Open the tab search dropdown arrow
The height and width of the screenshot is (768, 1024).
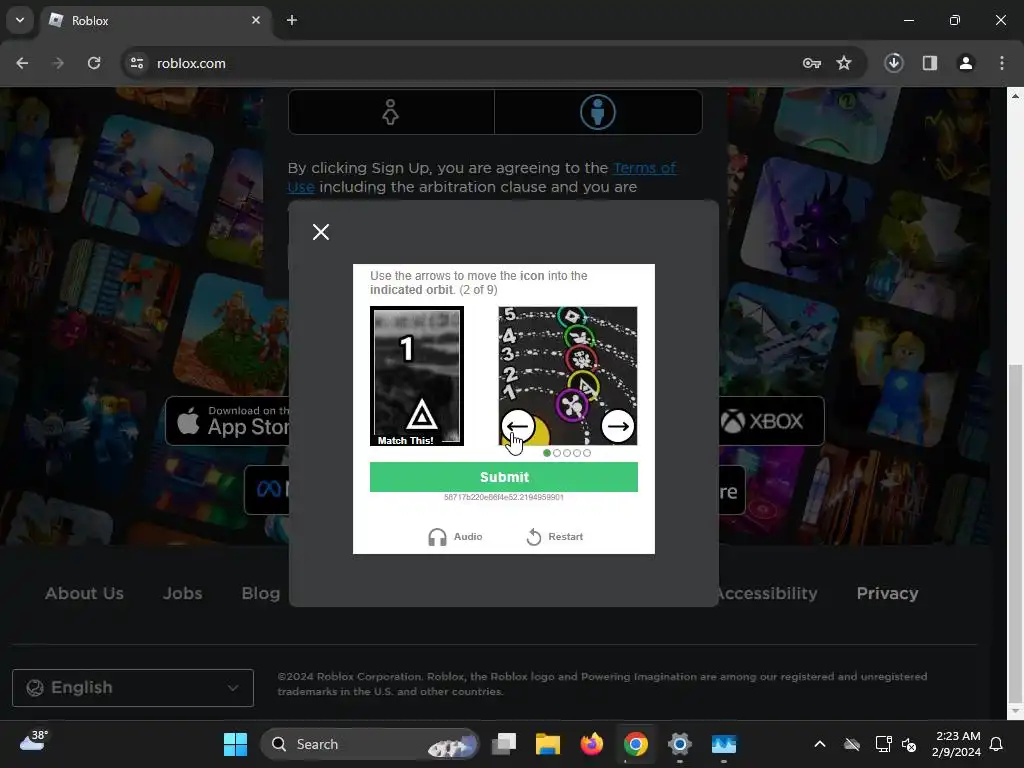click(x=20, y=20)
